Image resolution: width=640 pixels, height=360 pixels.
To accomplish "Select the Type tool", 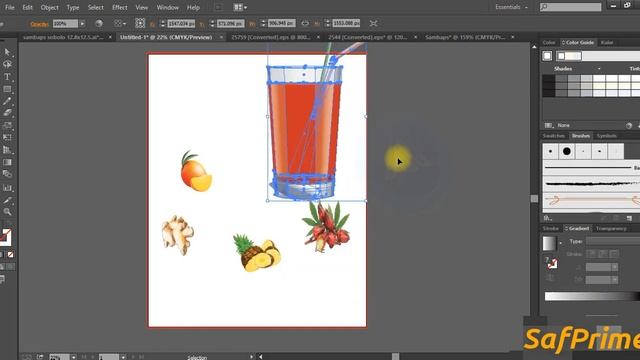I will pos(7,77).
